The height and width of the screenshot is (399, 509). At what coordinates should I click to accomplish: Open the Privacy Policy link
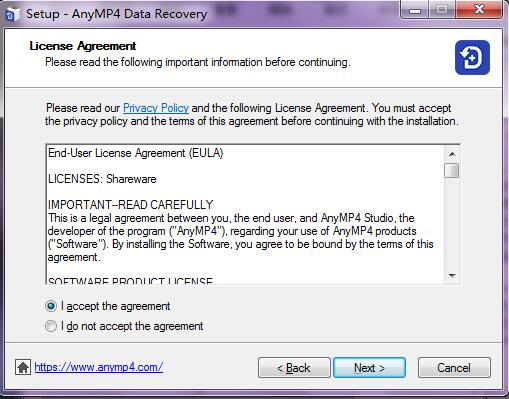[x=156, y=108]
